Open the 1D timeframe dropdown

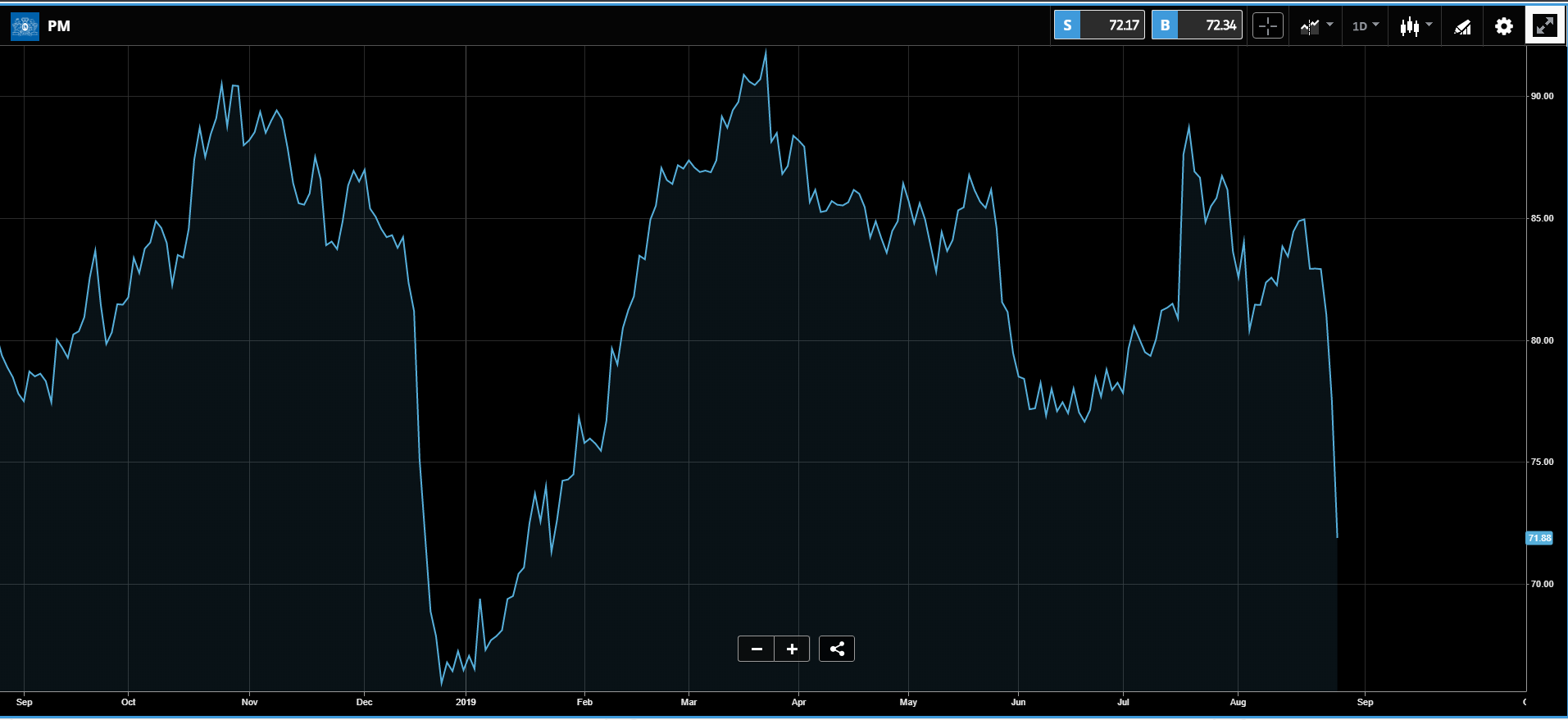pyautogui.click(x=1366, y=26)
